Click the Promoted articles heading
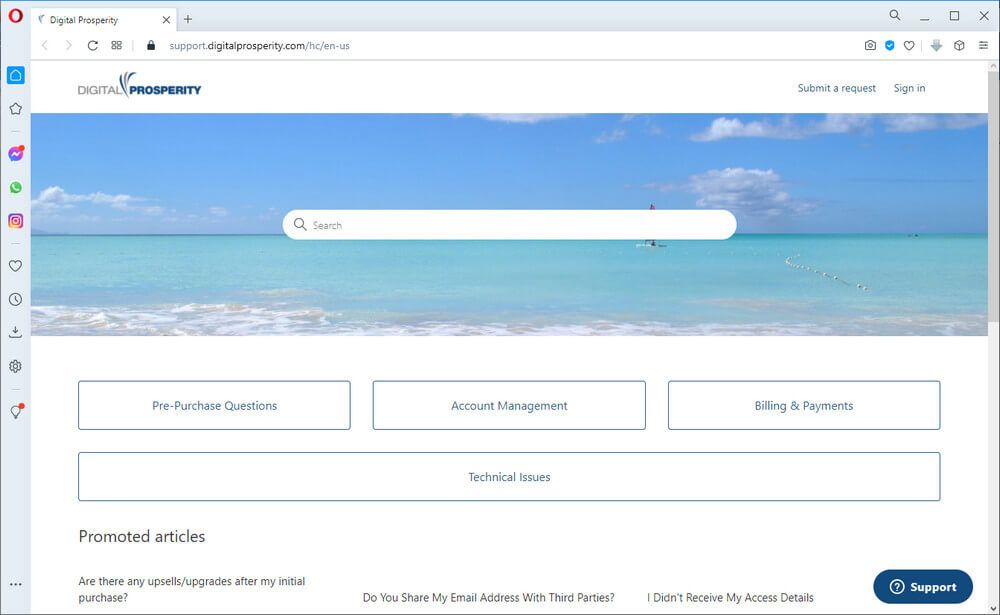Screen dimensions: 1000x615 (142, 537)
